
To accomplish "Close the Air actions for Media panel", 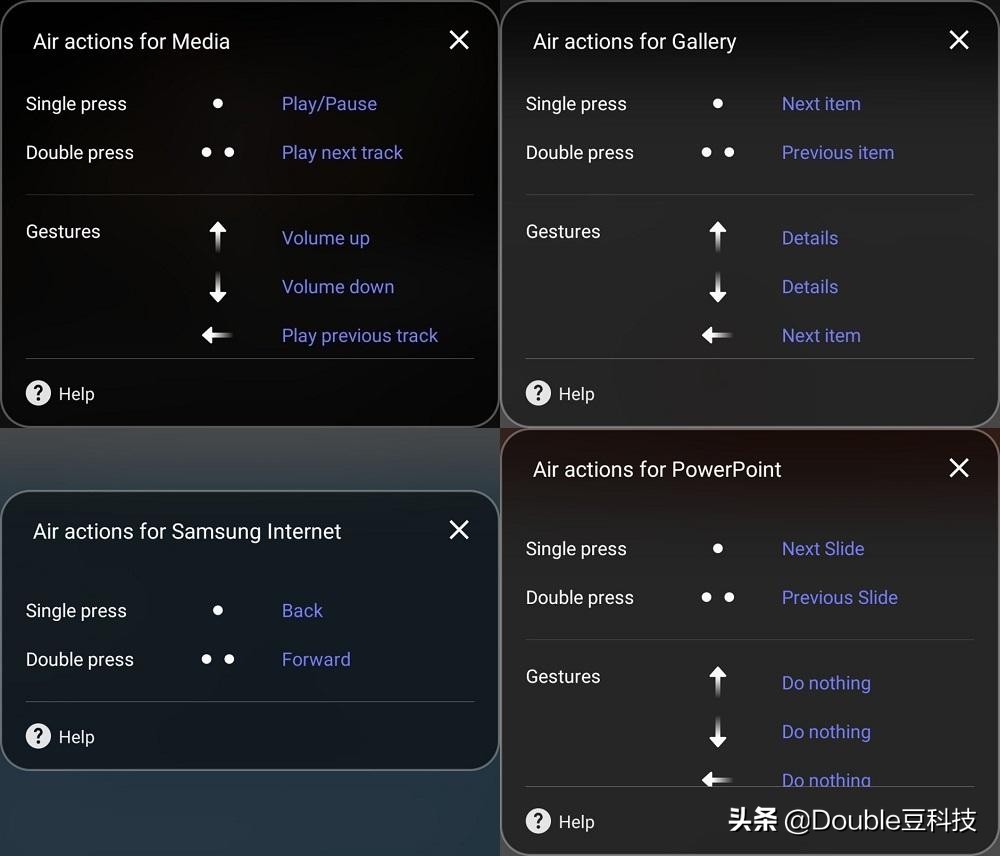I will pos(459,40).
